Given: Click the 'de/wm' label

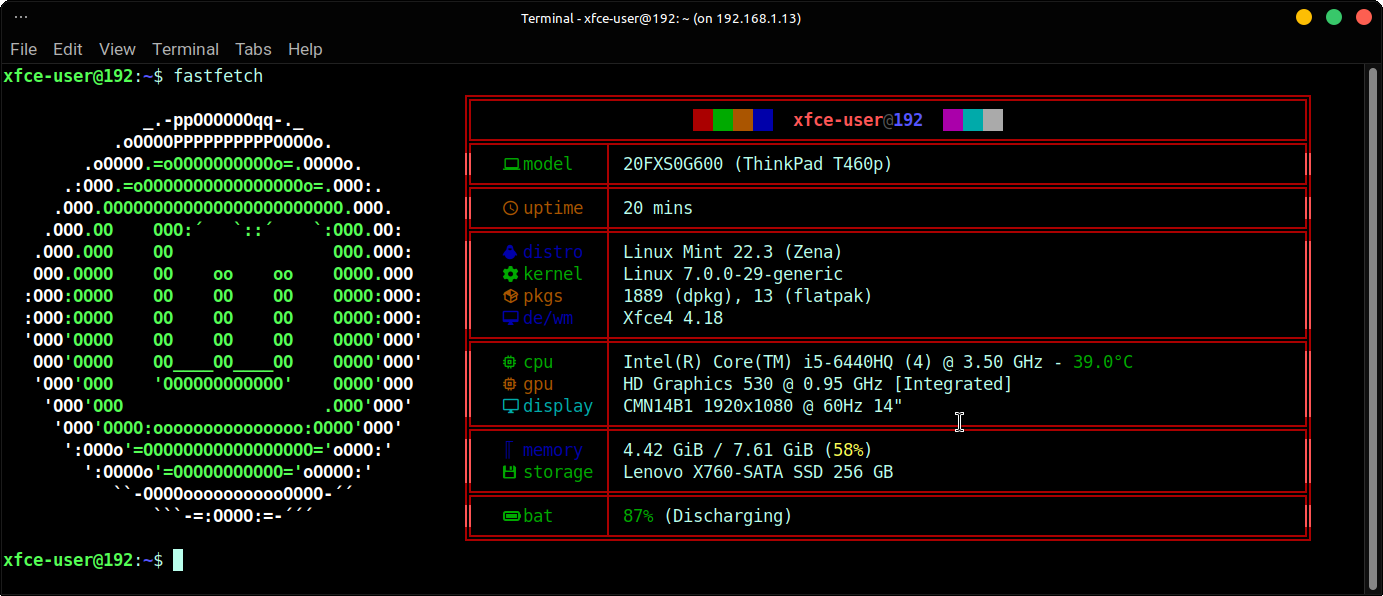Looking at the screenshot, I should 548,318.
